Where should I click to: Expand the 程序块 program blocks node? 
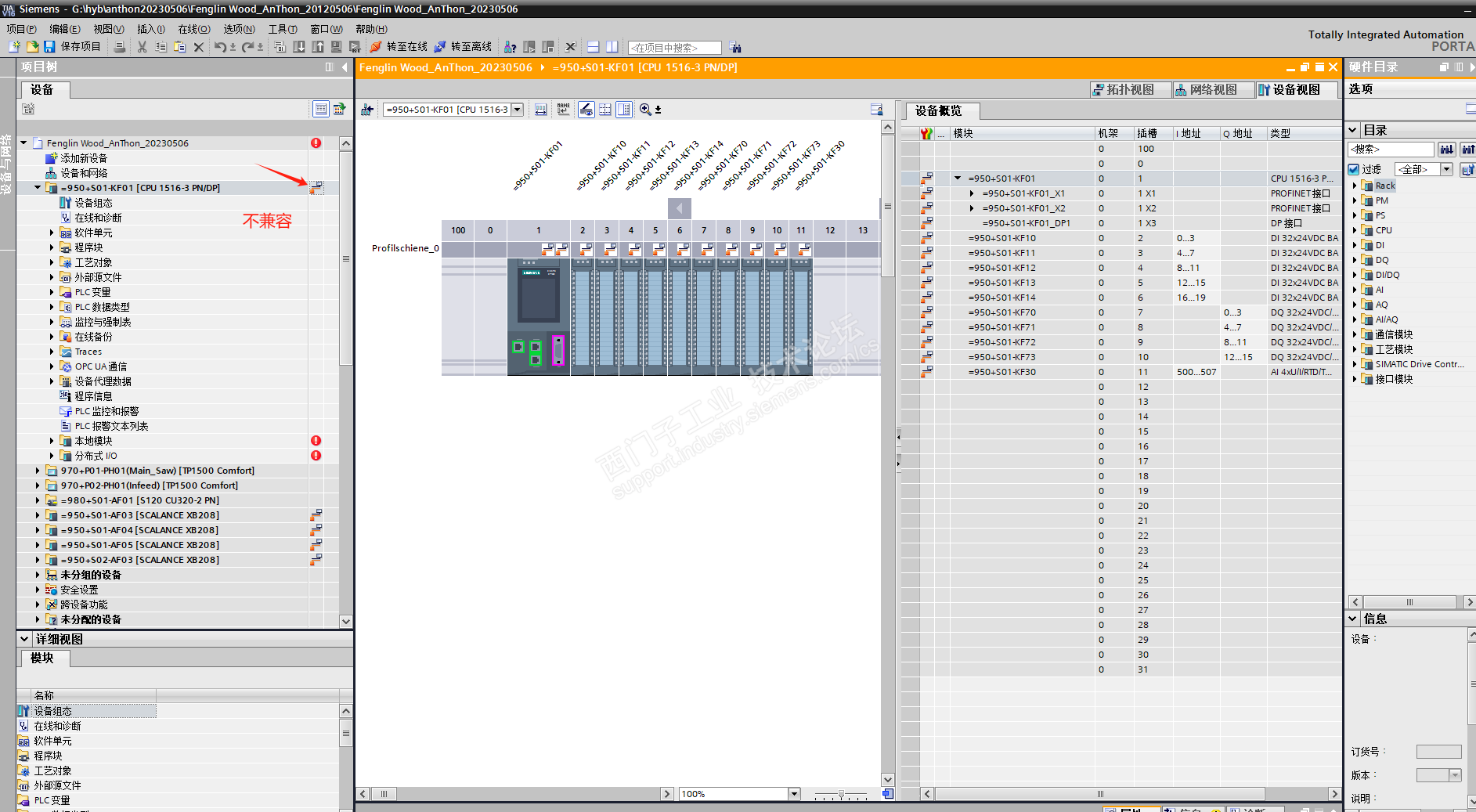(x=52, y=247)
